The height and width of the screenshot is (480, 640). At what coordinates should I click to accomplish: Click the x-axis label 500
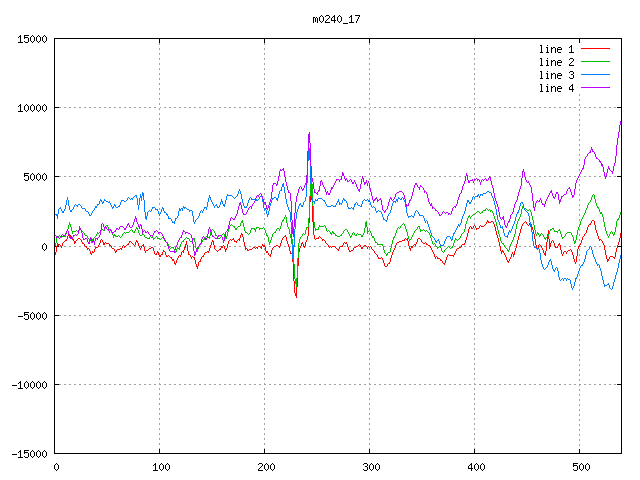click(x=581, y=467)
